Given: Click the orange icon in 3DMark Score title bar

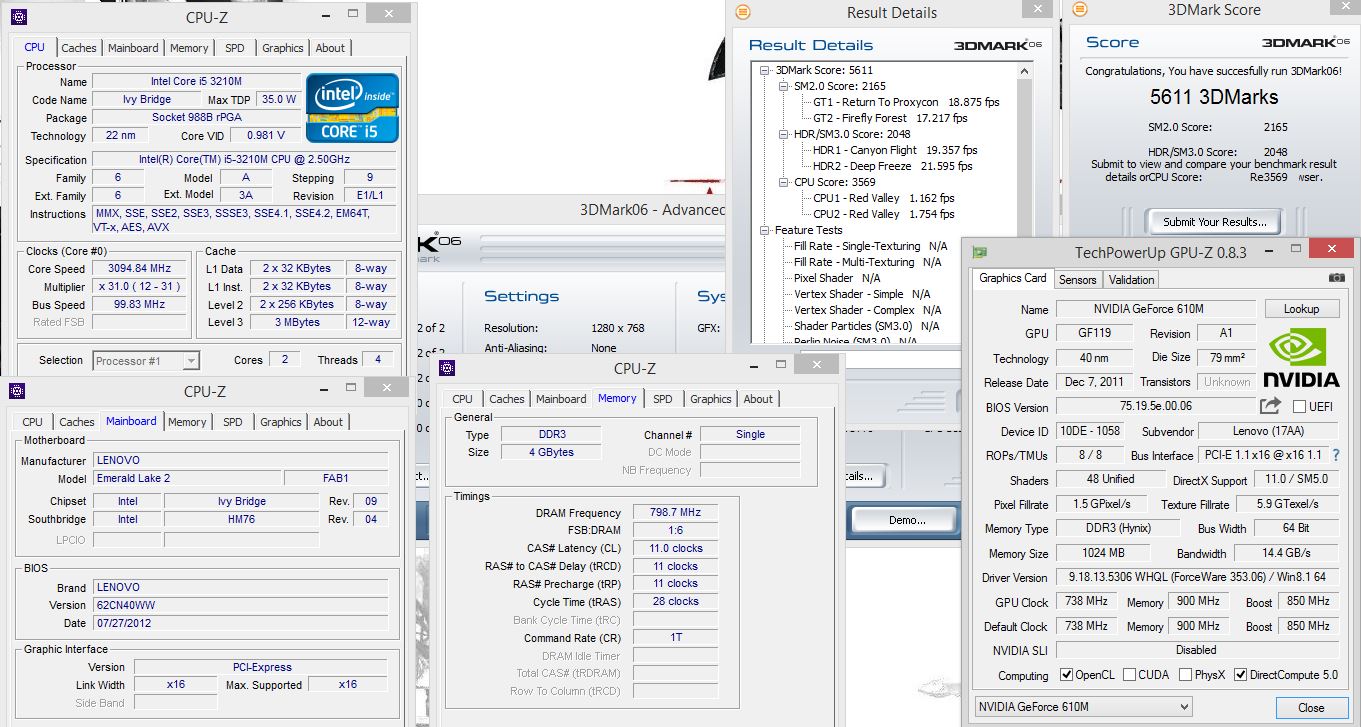Looking at the screenshot, I should (x=1079, y=10).
